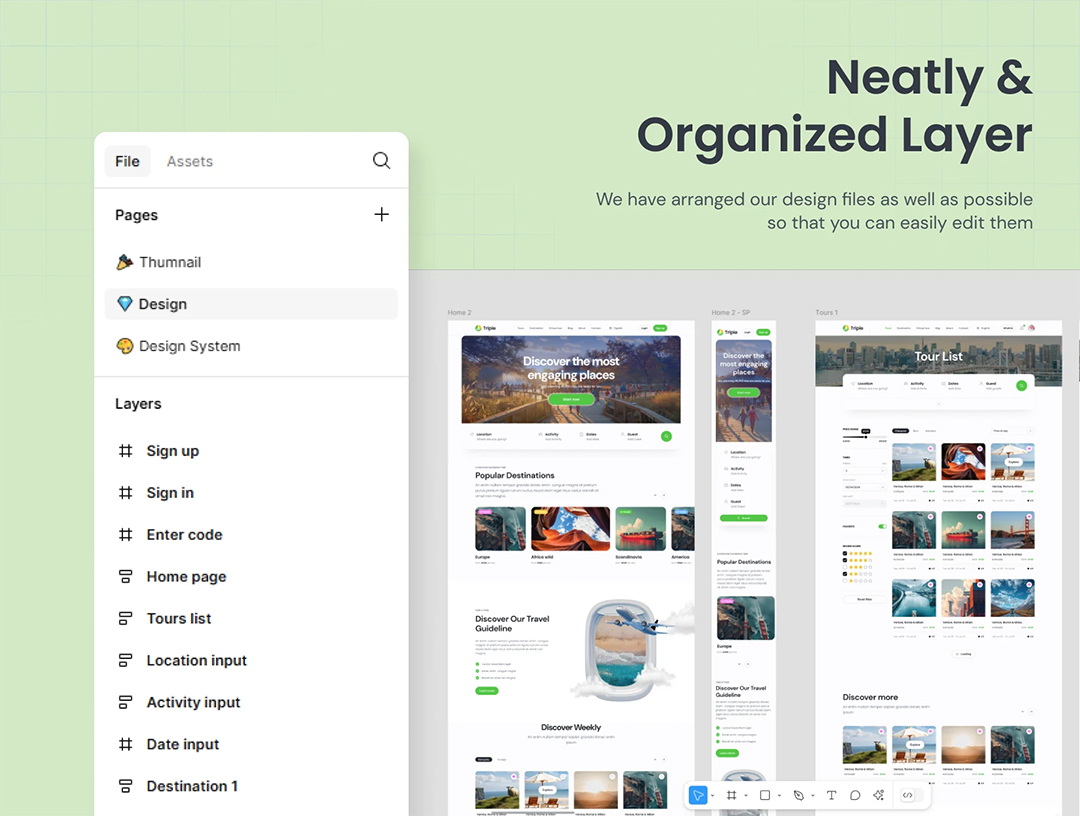Open the Design System page
Screen dimensions: 1080x816
click(189, 346)
